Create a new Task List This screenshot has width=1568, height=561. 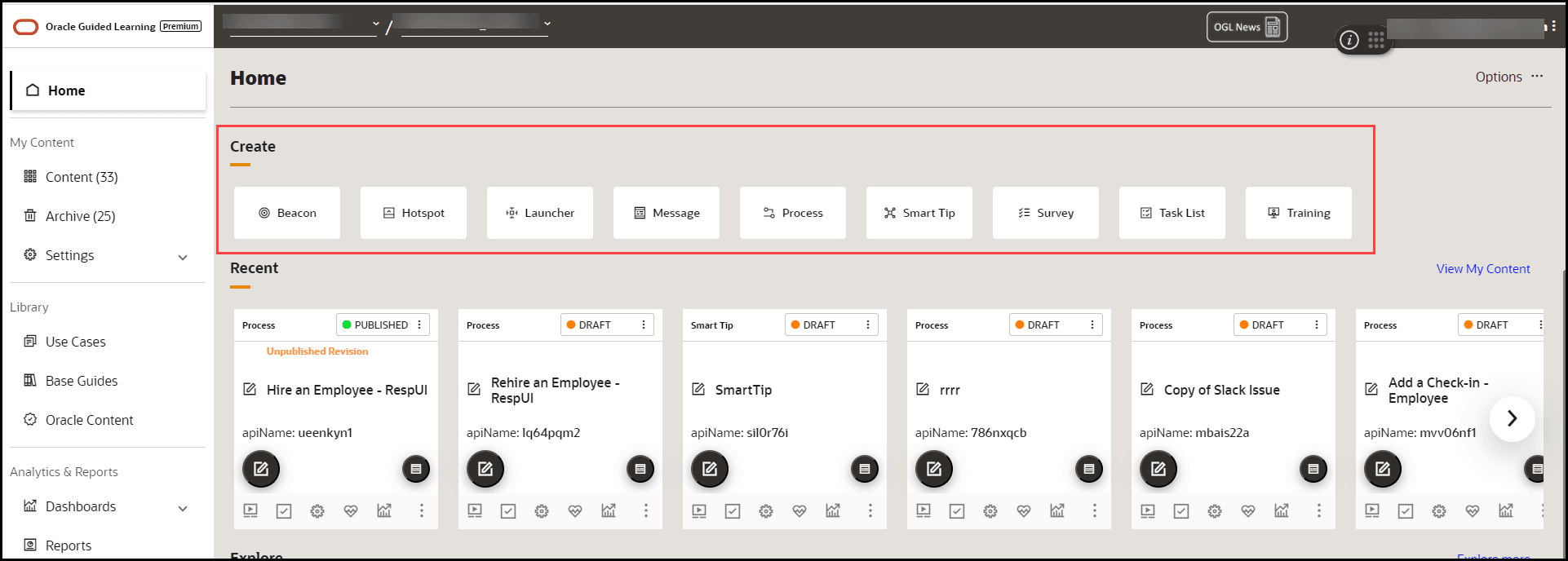click(1172, 213)
